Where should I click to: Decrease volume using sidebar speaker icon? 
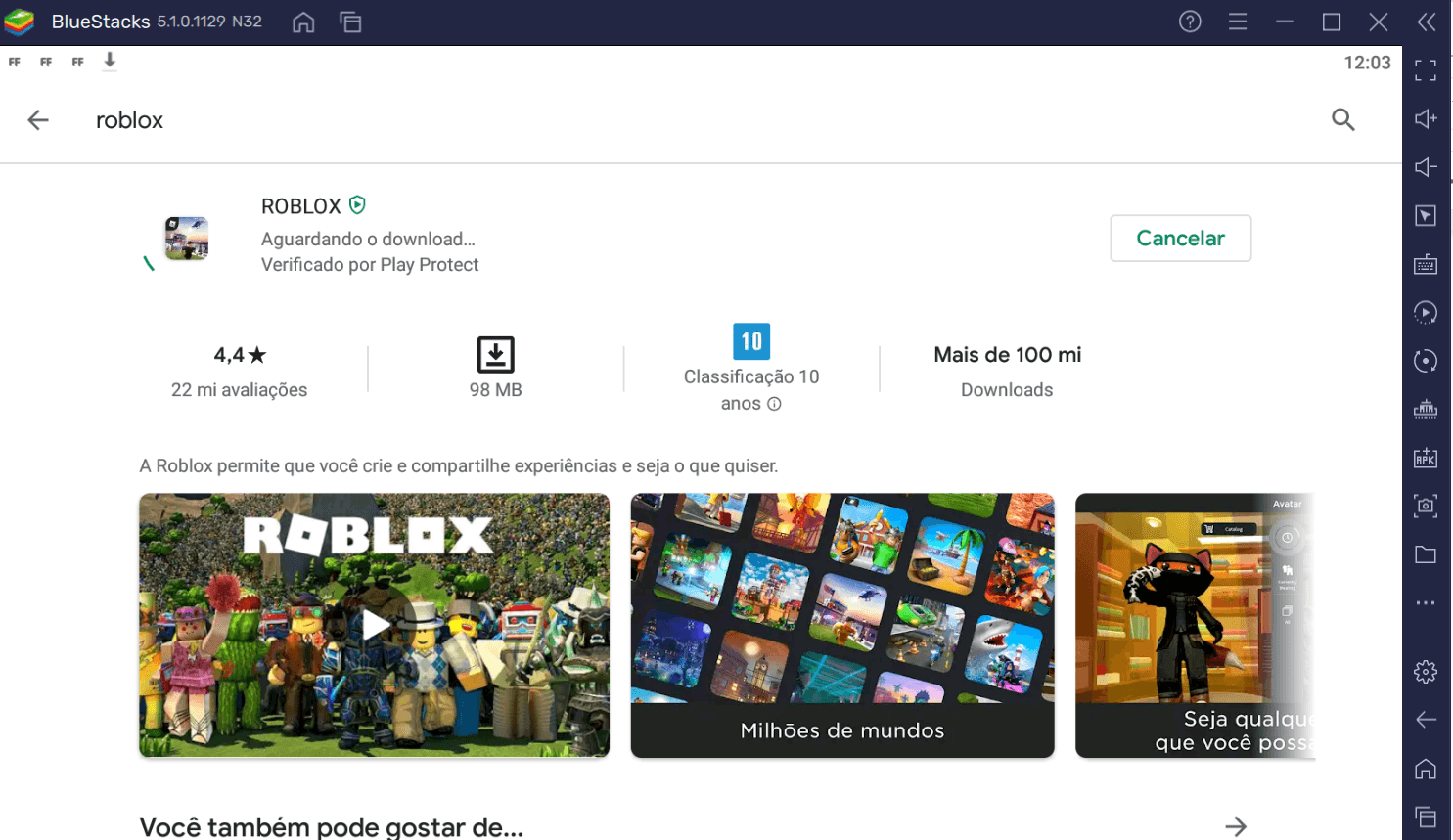(1426, 167)
